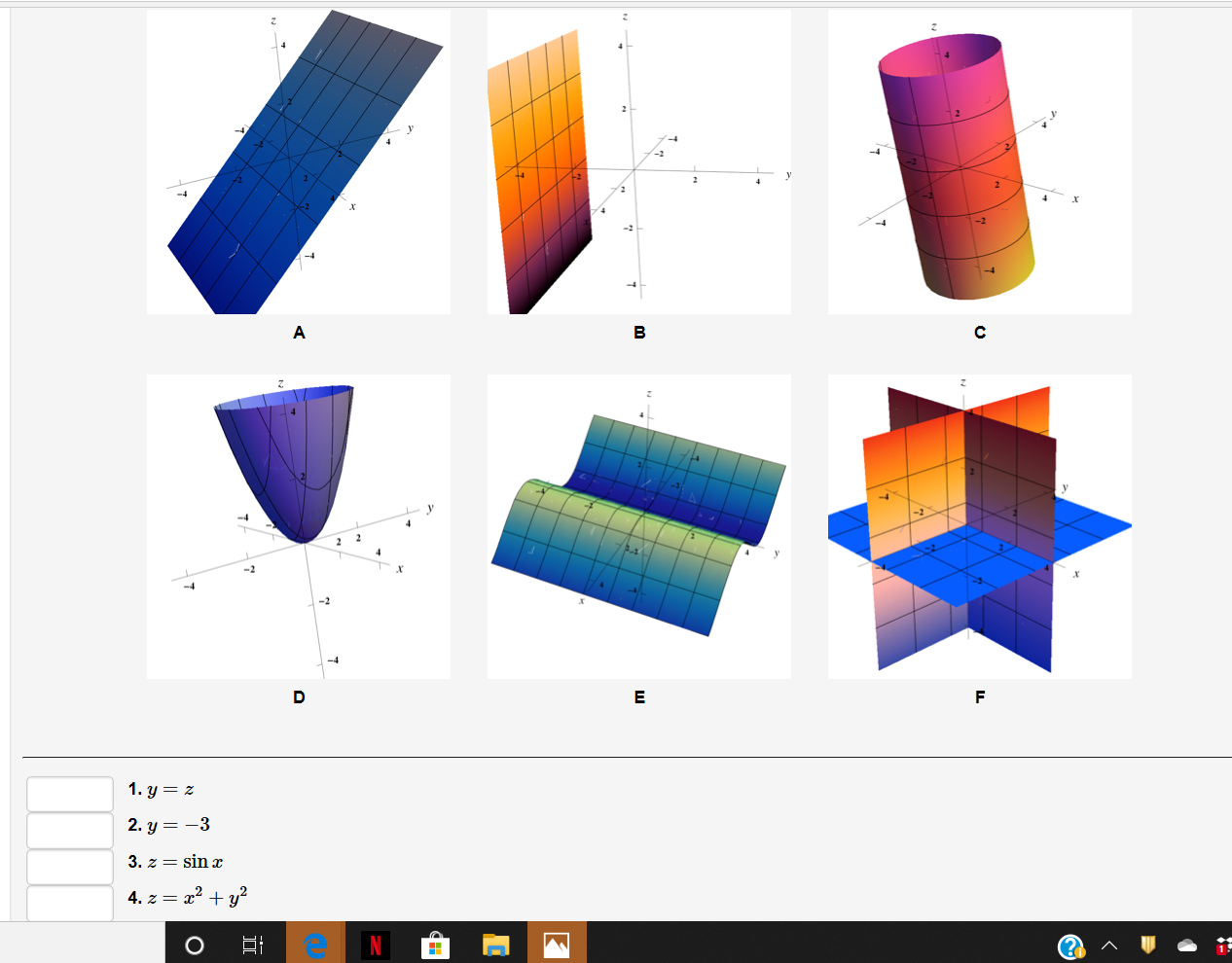
Task: Click the answer box for y = z
Action: point(69,793)
